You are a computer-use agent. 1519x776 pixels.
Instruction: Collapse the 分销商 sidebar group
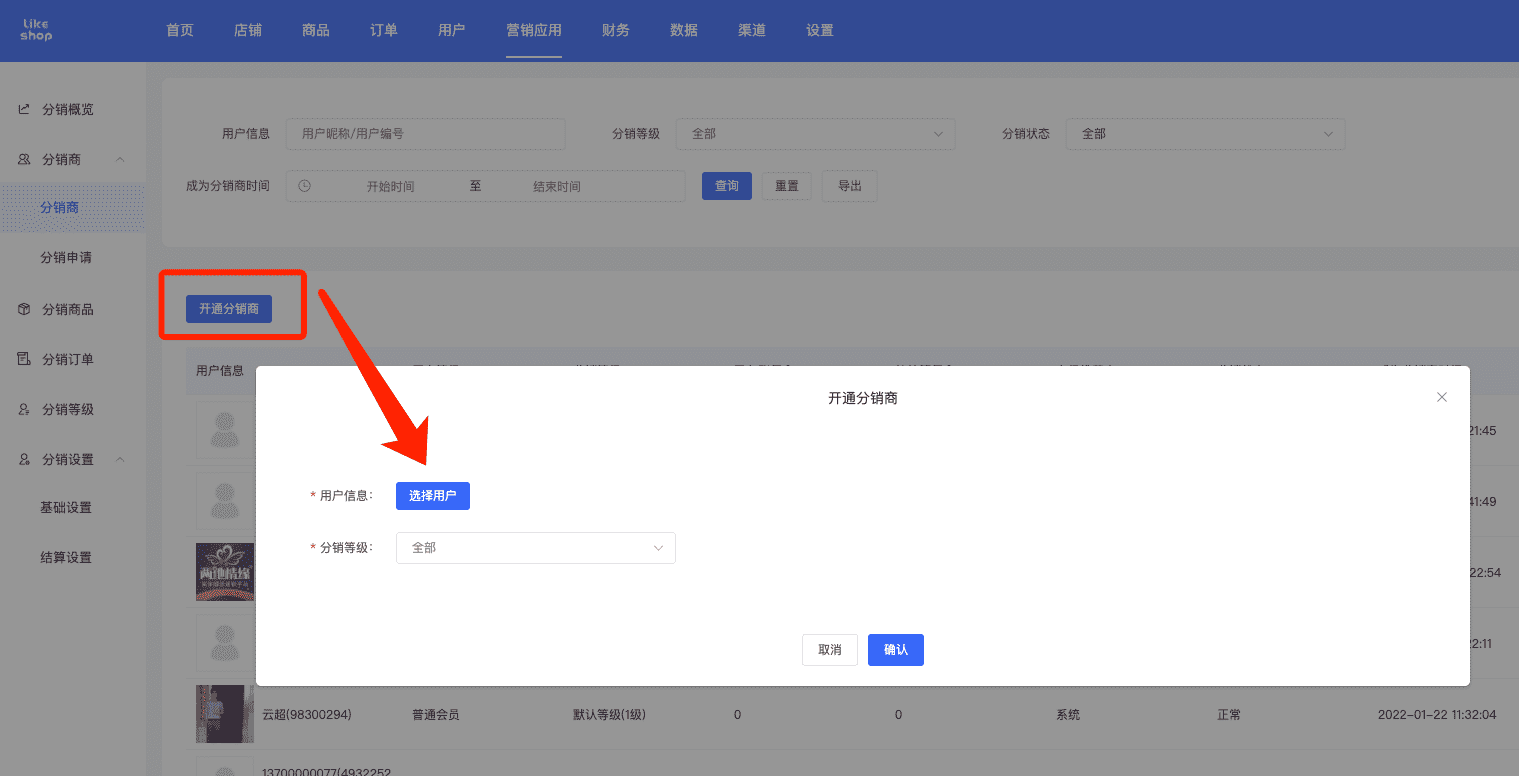point(120,159)
